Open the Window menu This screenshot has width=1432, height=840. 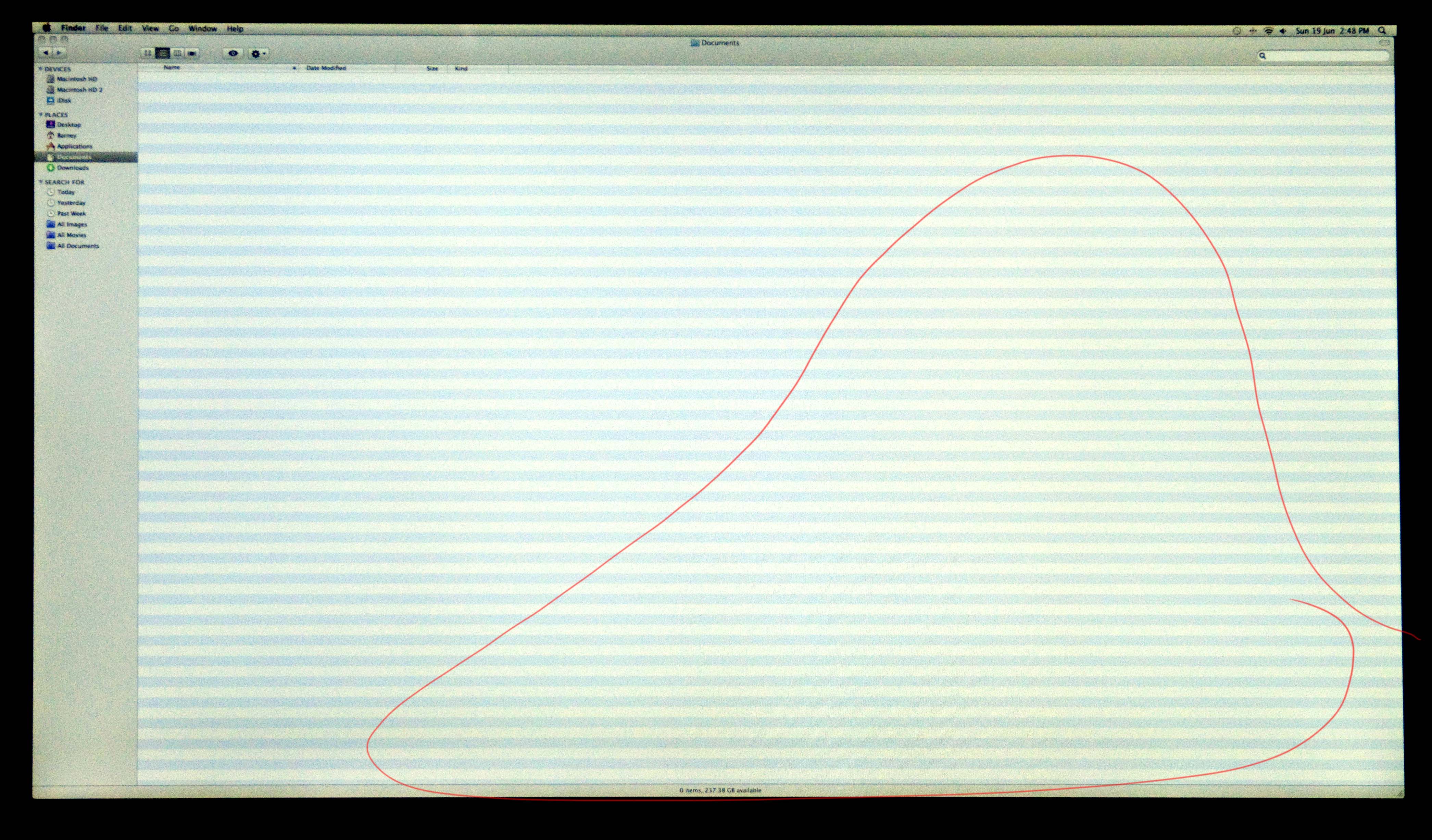pyautogui.click(x=202, y=28)
